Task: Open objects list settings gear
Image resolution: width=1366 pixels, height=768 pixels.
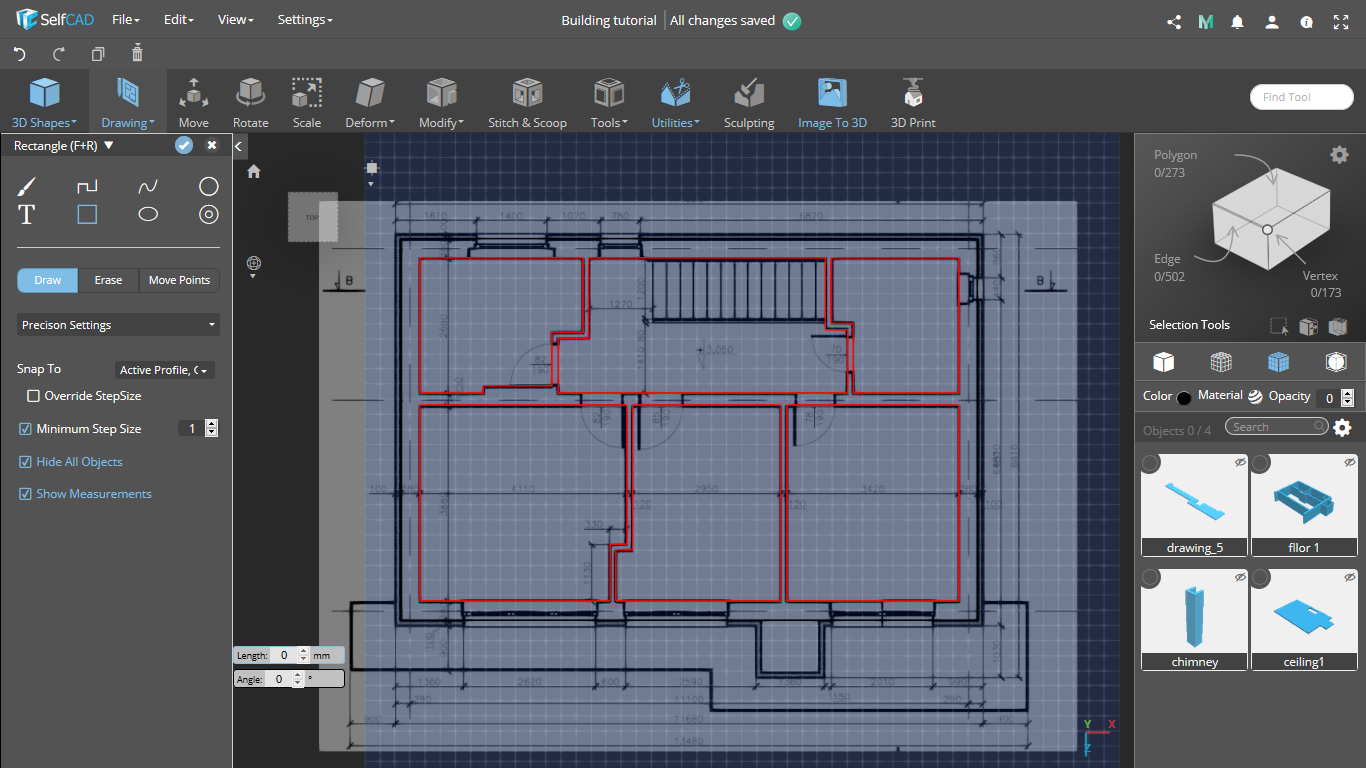Action: (x=1342, y=428)
